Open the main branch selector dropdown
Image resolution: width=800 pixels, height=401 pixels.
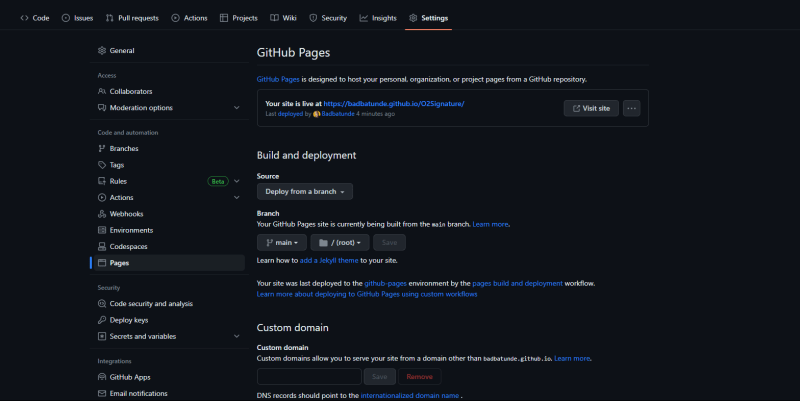(x=282, y=242)
